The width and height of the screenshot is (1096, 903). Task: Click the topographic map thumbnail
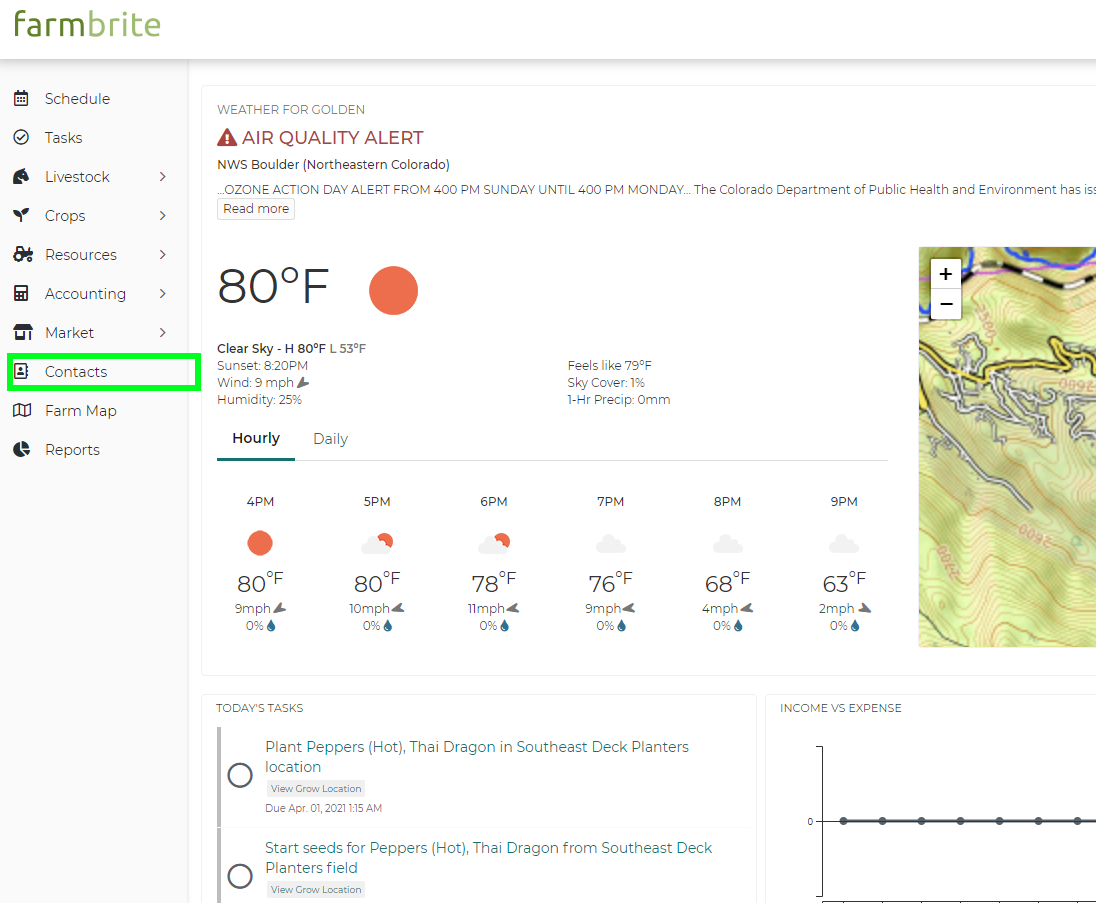coord(1007,447)
